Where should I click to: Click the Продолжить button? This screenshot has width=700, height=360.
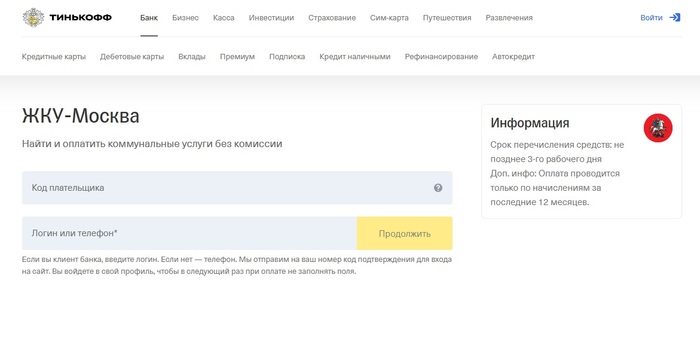click(404, 233)
